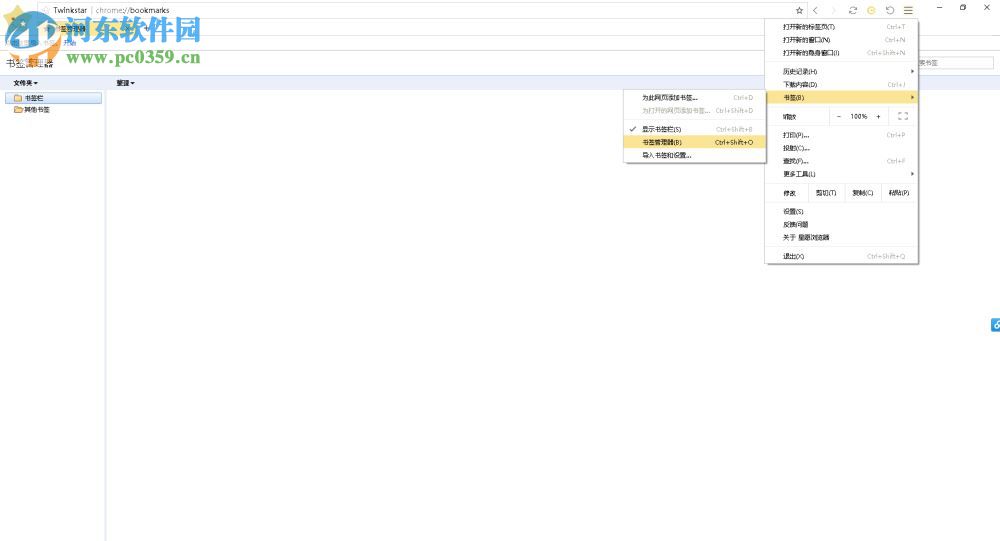The image size is (1000, 541).
Task: Click the 100% zoom value
Action: point(858,117)
